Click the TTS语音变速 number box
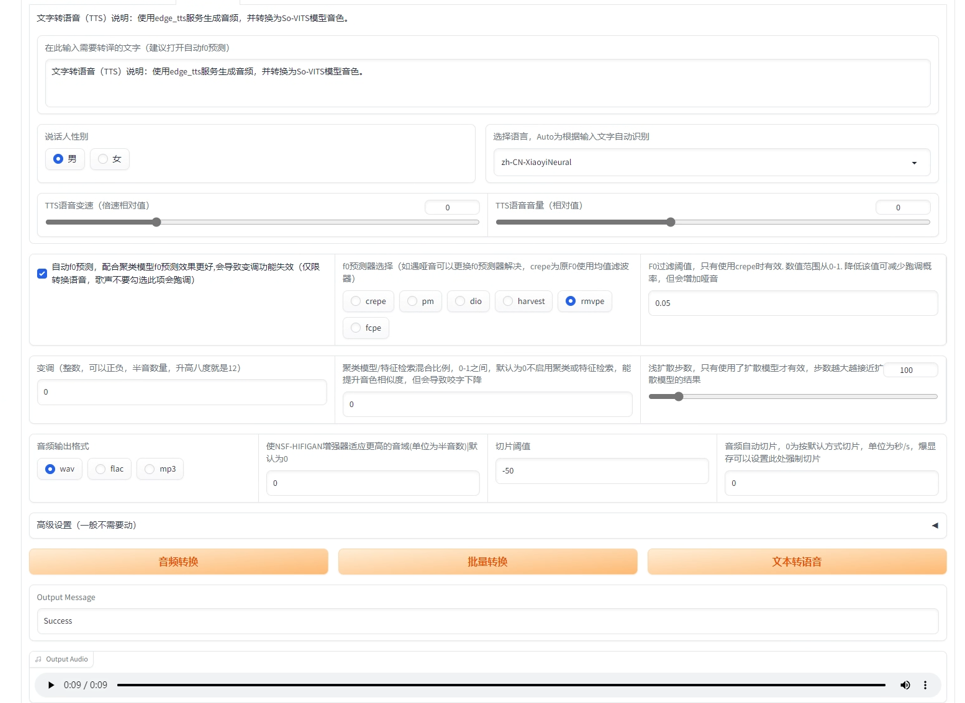The image size is (965, 703). point(452,207)
